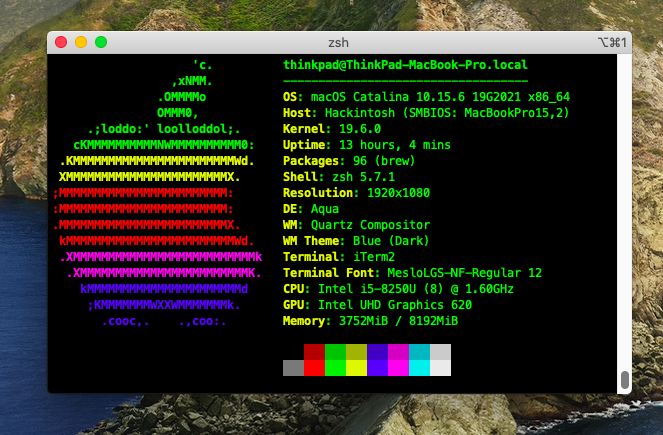Viewport: 663px width, 435px height.
Task: Click the 'c. line of the logo
Action: pos(202,65)
